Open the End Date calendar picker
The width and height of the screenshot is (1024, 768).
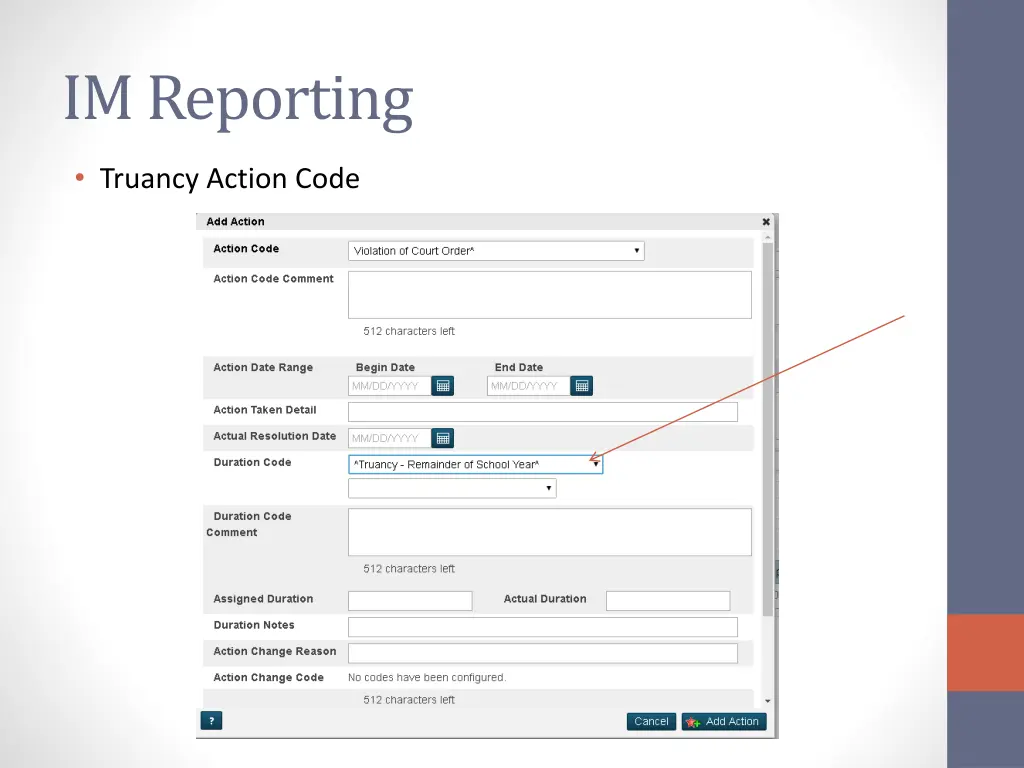coord(581,386)
